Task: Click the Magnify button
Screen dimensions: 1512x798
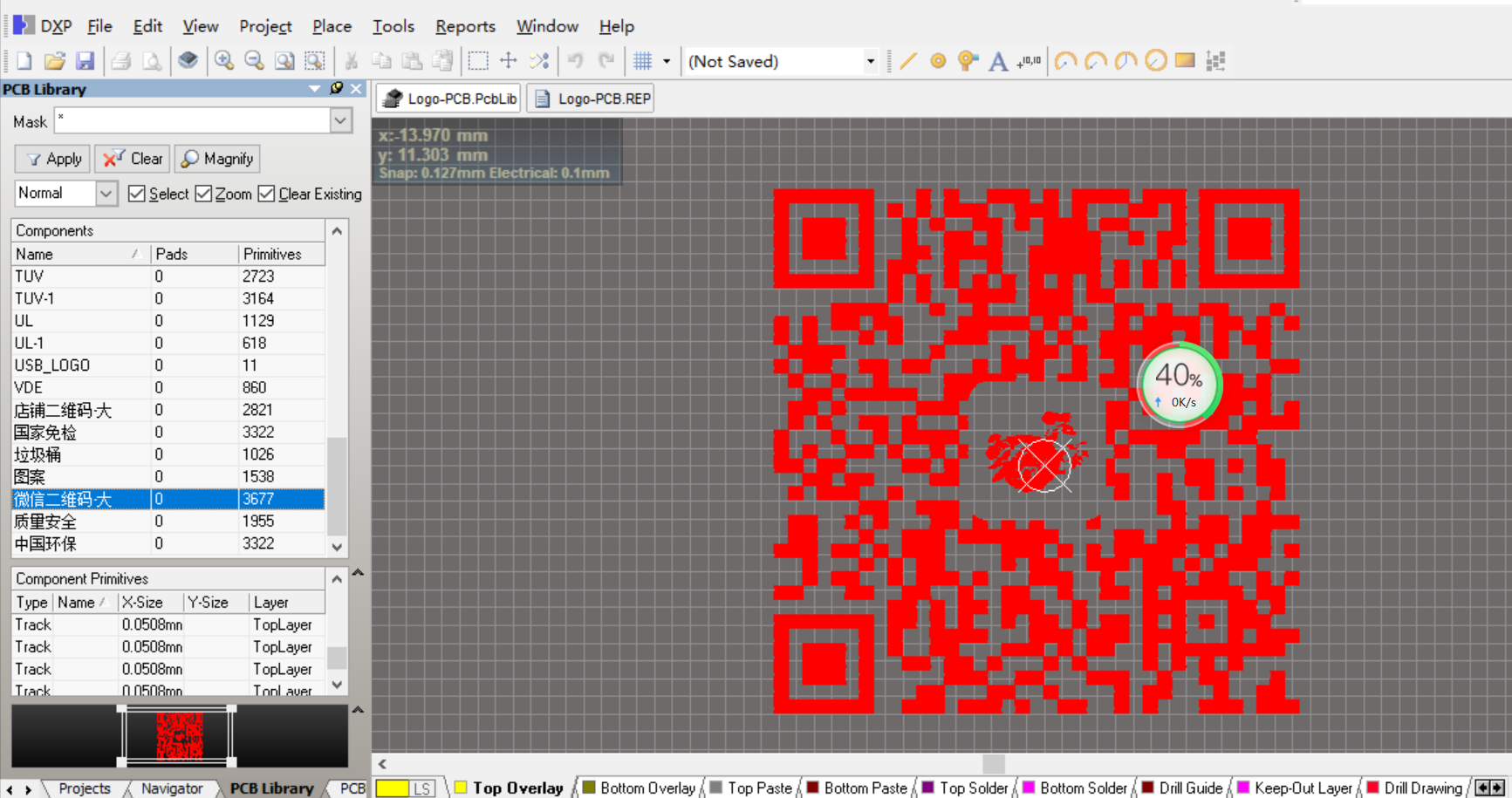Action: [217, 159]
